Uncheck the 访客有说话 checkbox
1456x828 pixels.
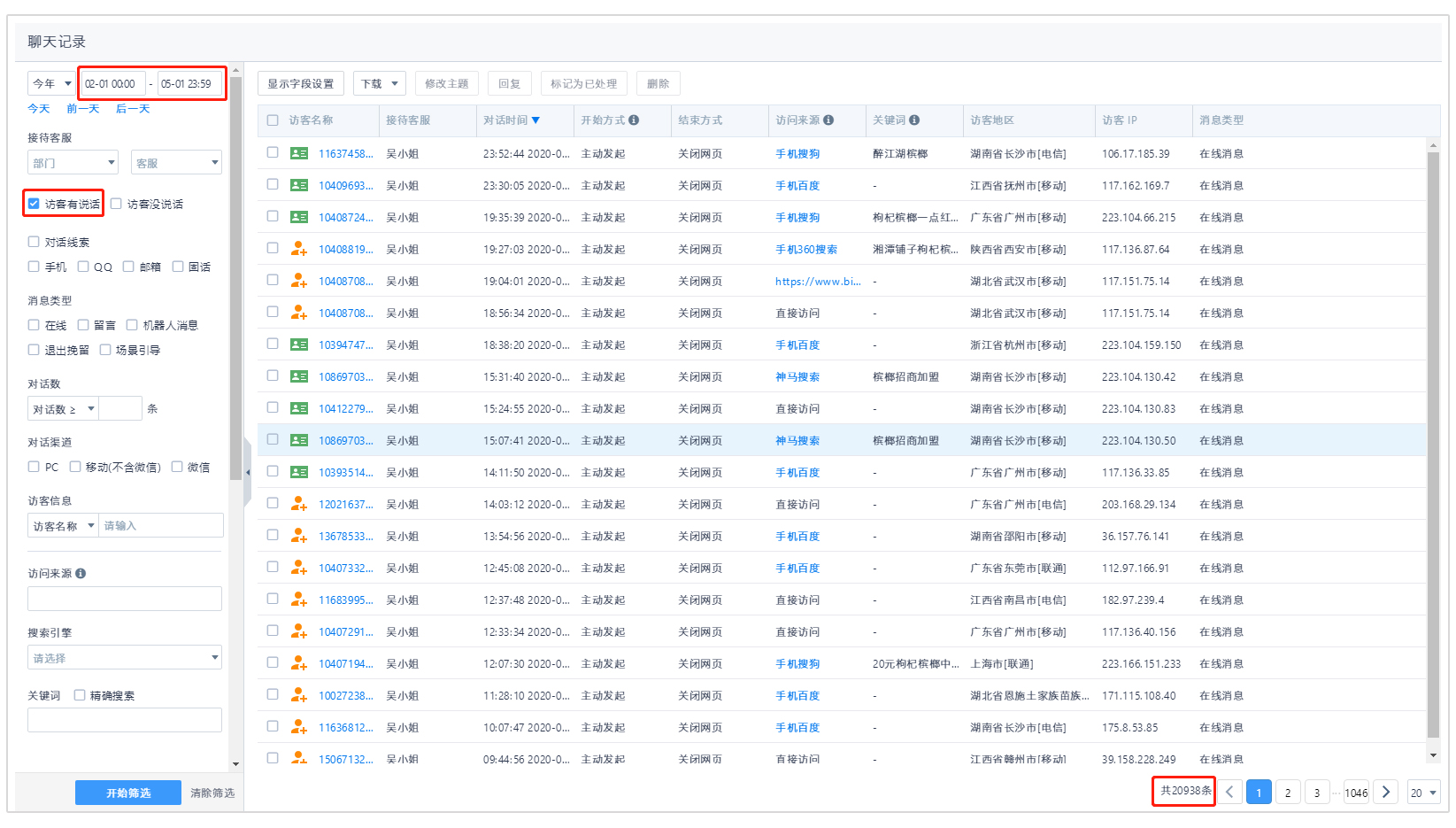pyautogui.click(x=34, y=204)
